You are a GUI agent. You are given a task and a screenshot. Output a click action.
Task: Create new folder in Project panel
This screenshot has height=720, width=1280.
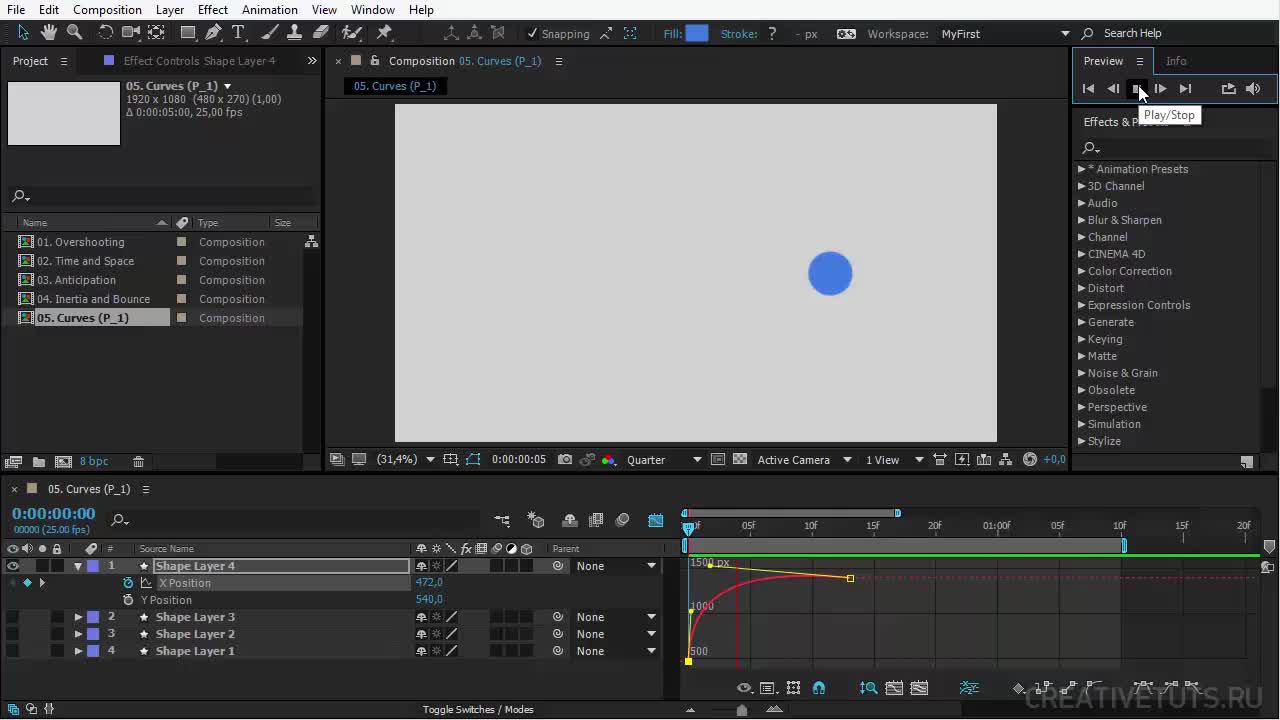pyautogui.click(x=38, y=461)
